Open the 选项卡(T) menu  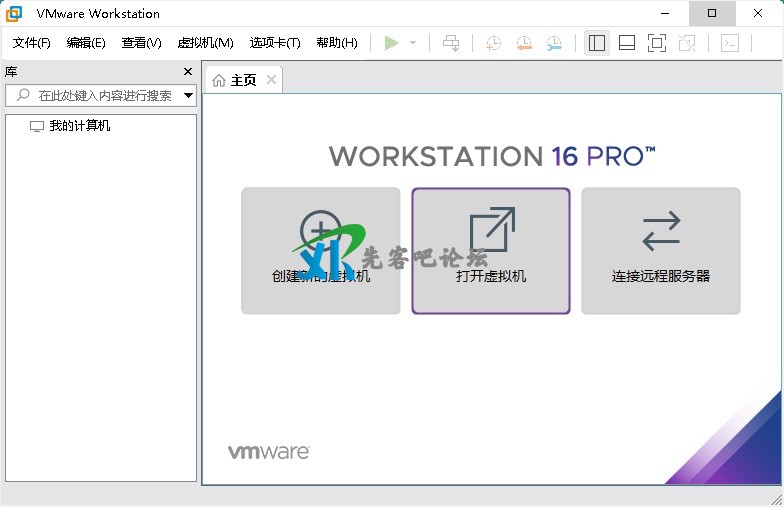(x=275, y=43)
